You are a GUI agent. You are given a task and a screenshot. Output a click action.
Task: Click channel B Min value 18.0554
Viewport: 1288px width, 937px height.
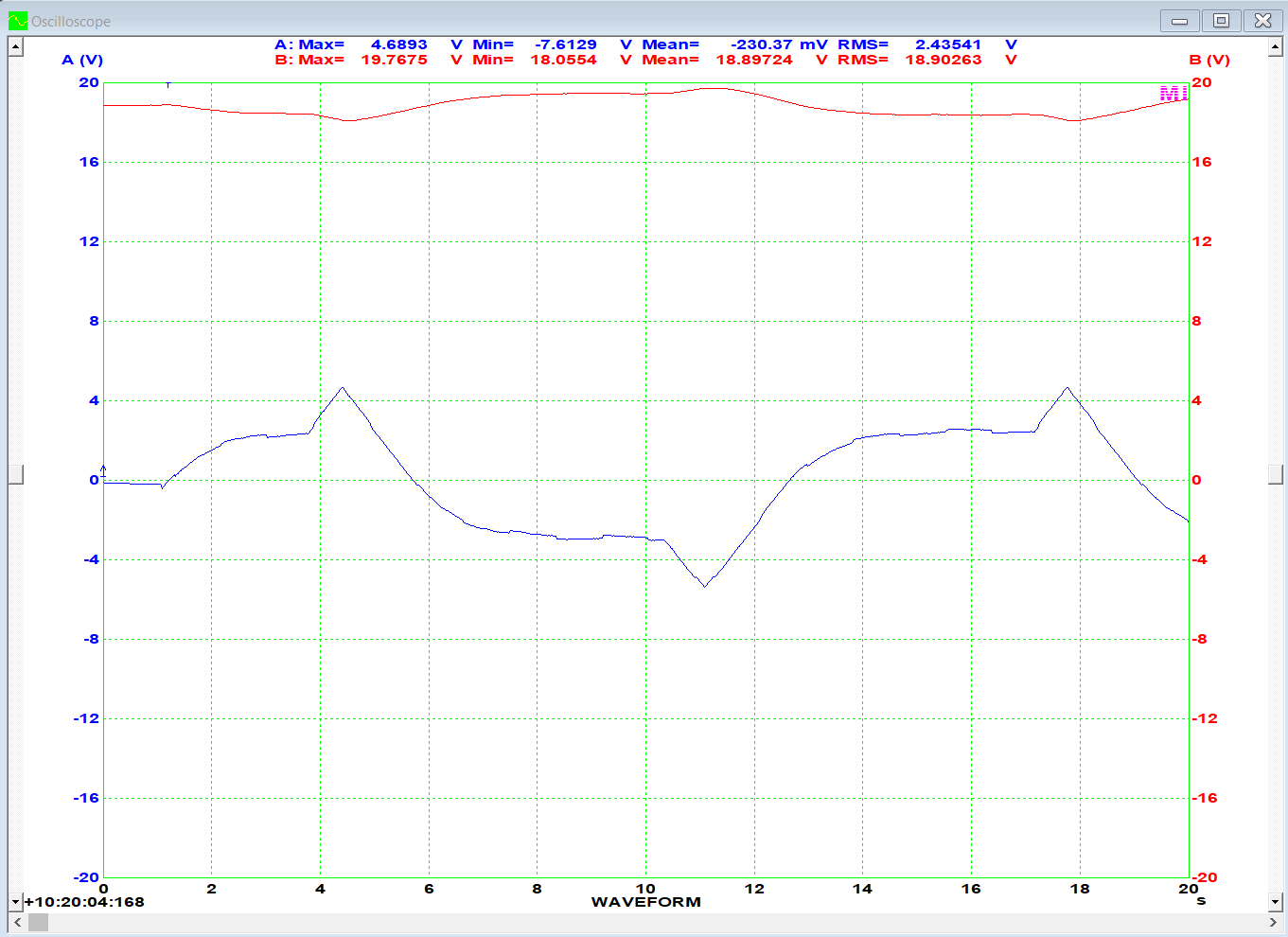tap(563, 60)
